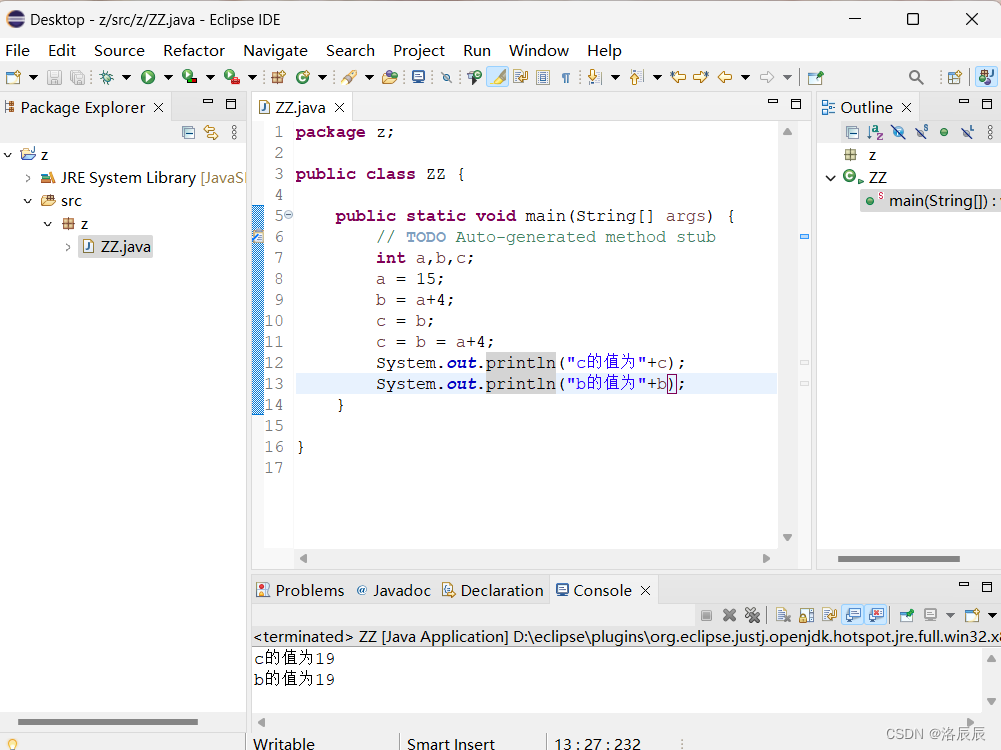Screen dimensions: 1001x750
Task: Open the Search dialog via the magnifier icon
Action: [915, 76]
